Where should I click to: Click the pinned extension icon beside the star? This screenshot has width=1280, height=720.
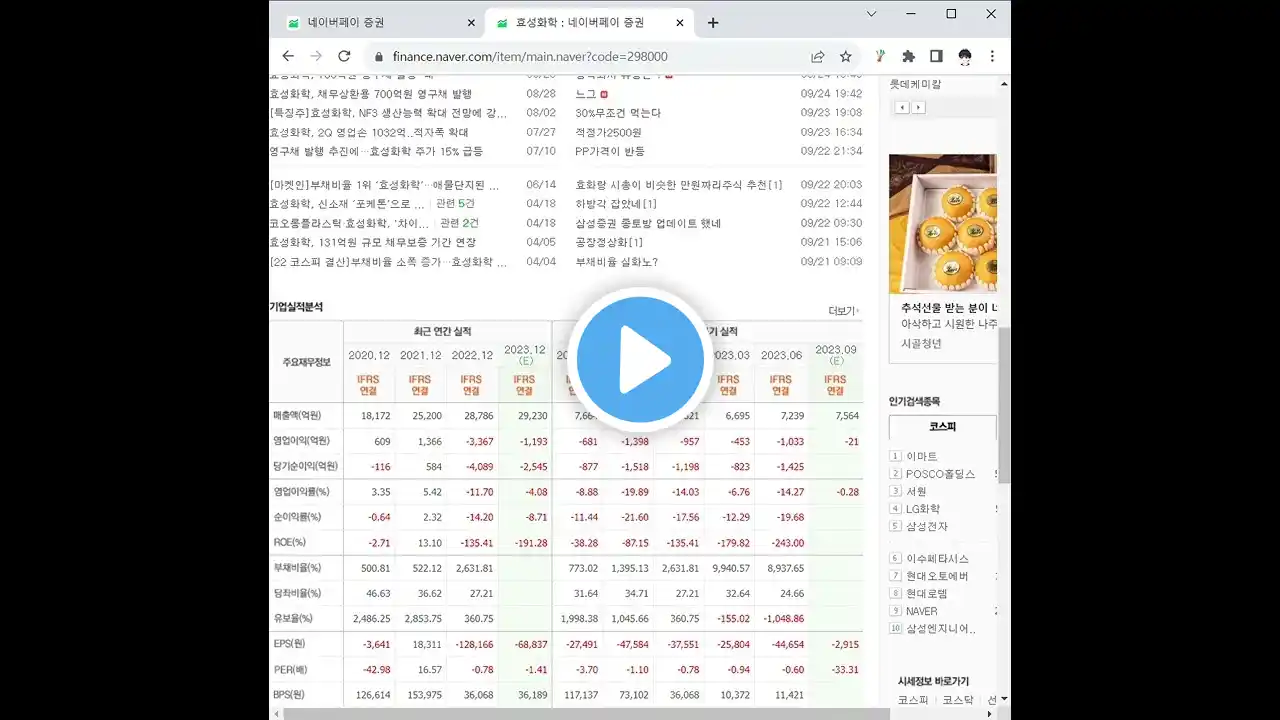(880, 56)
